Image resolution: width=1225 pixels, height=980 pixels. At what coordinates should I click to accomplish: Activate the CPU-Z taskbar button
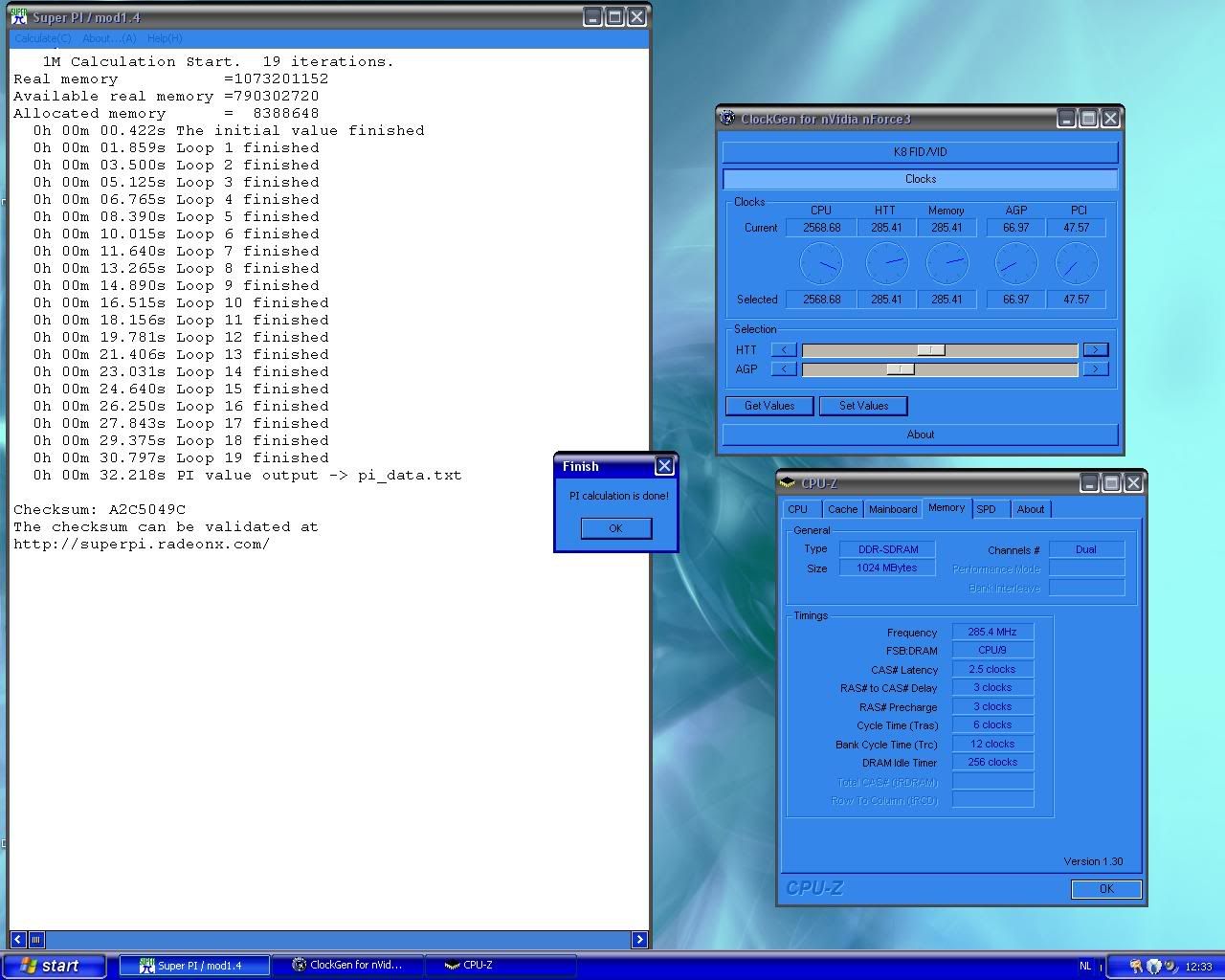point(500,966)
